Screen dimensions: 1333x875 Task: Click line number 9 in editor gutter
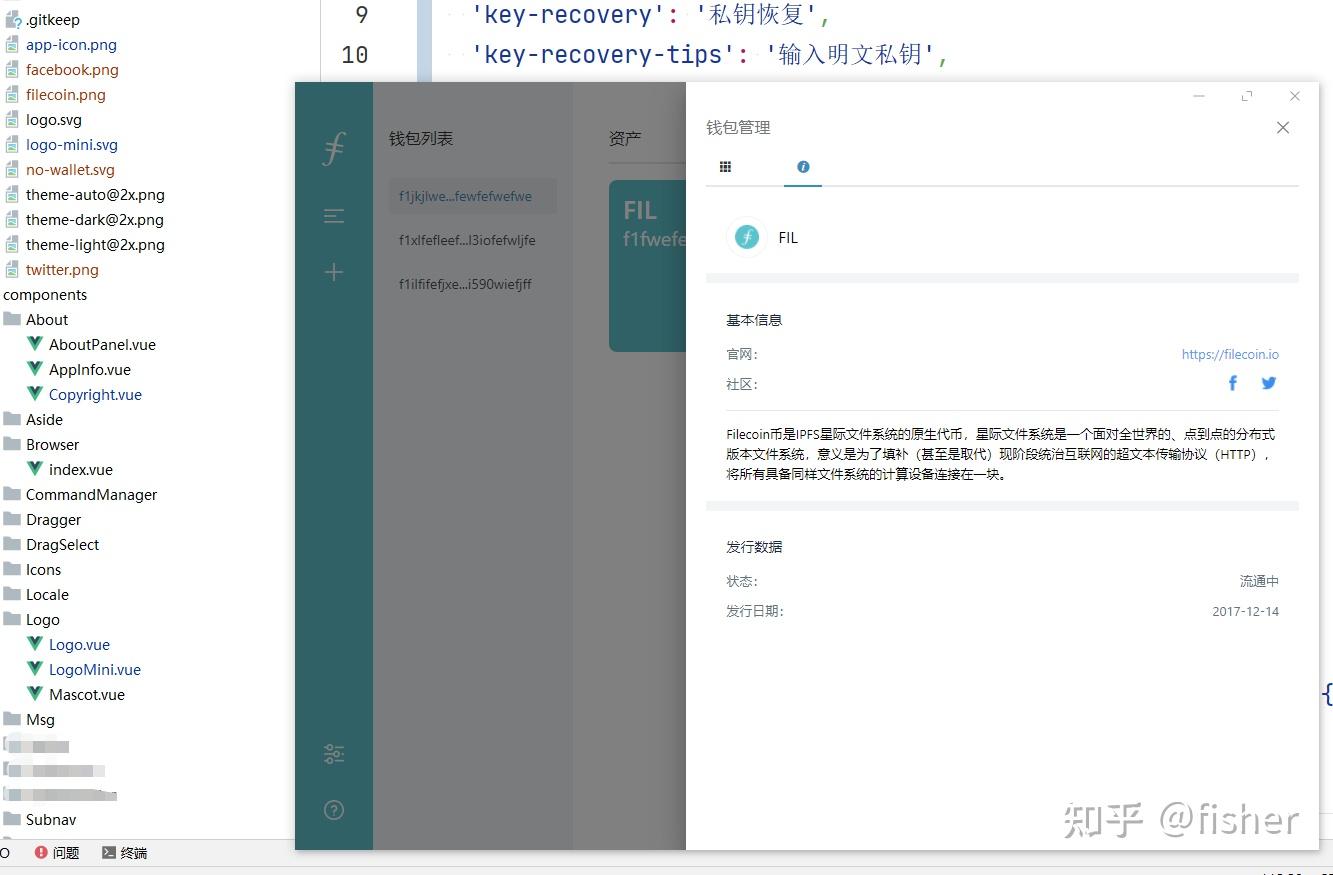click(x=361, y=14)
